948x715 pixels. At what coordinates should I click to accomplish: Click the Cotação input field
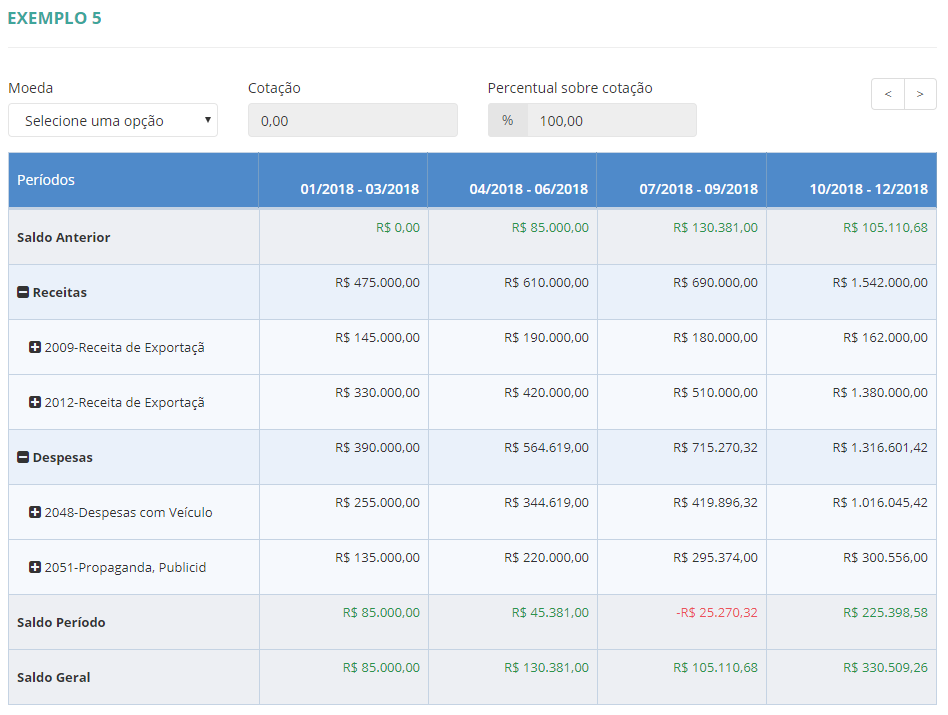pos(352,121)
